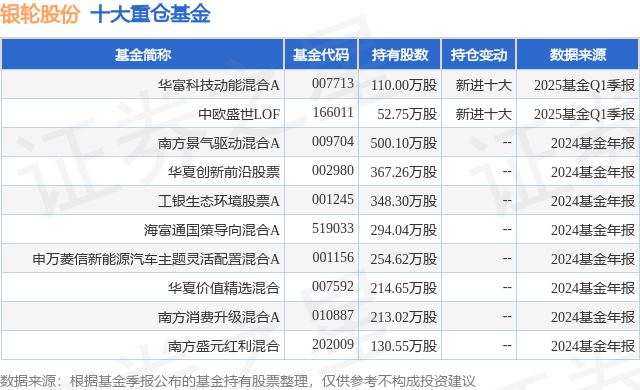Viewport: 640px width, 390px height.
Task: Select 南方消费升级混合A fund name
Action: coord(219,317)
